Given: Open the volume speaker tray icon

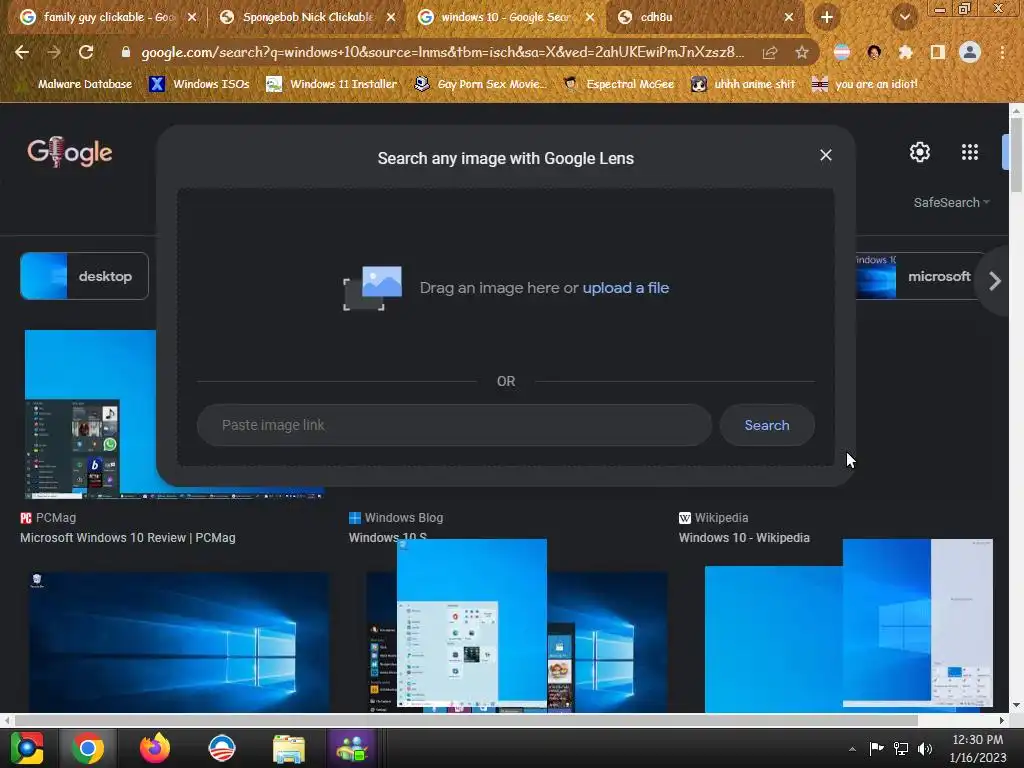Looking at the screenshot, I should tap(925, 748).
